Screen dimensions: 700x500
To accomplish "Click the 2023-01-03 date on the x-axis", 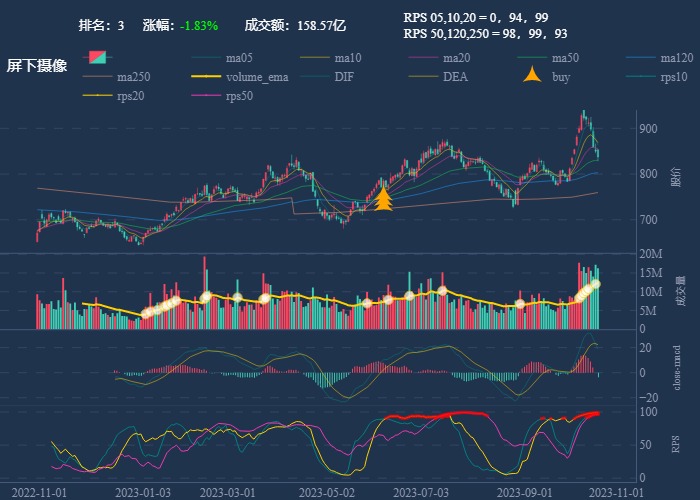I will pyautogui.click(x=143, y=492).
